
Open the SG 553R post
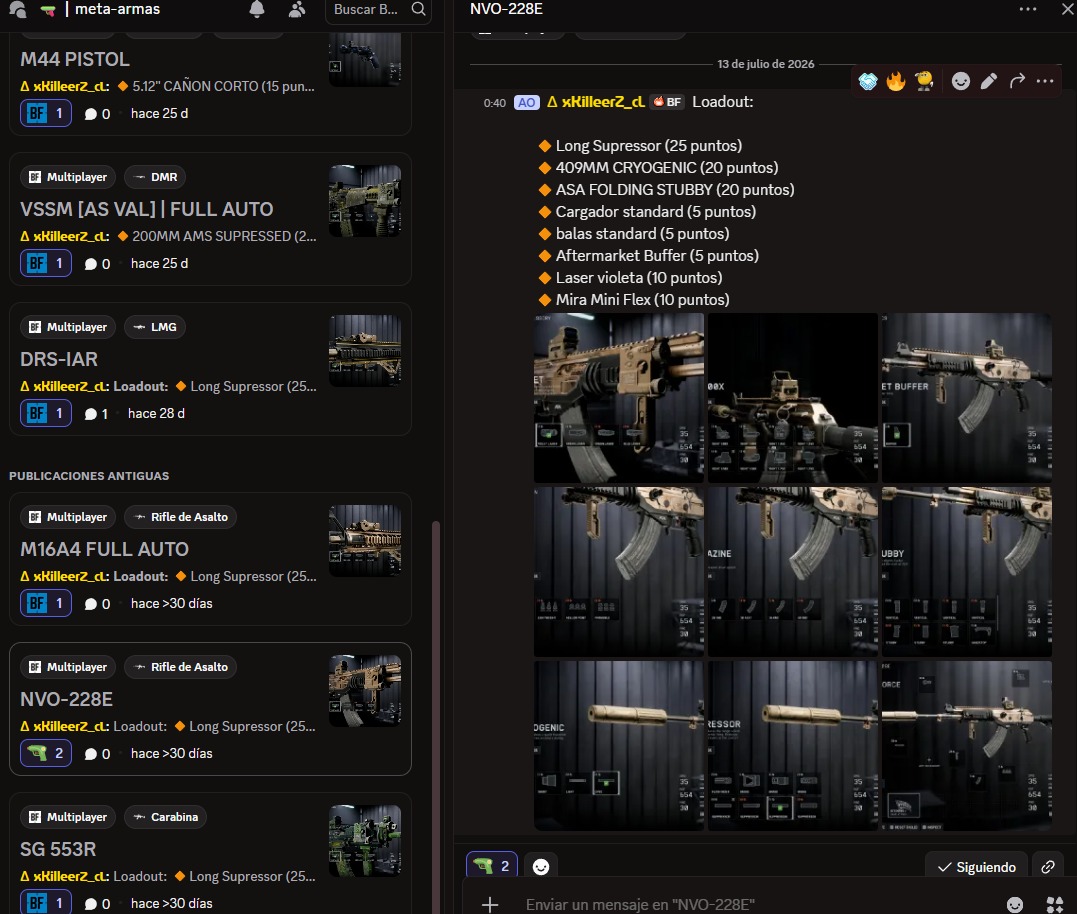tap(58, 849)
